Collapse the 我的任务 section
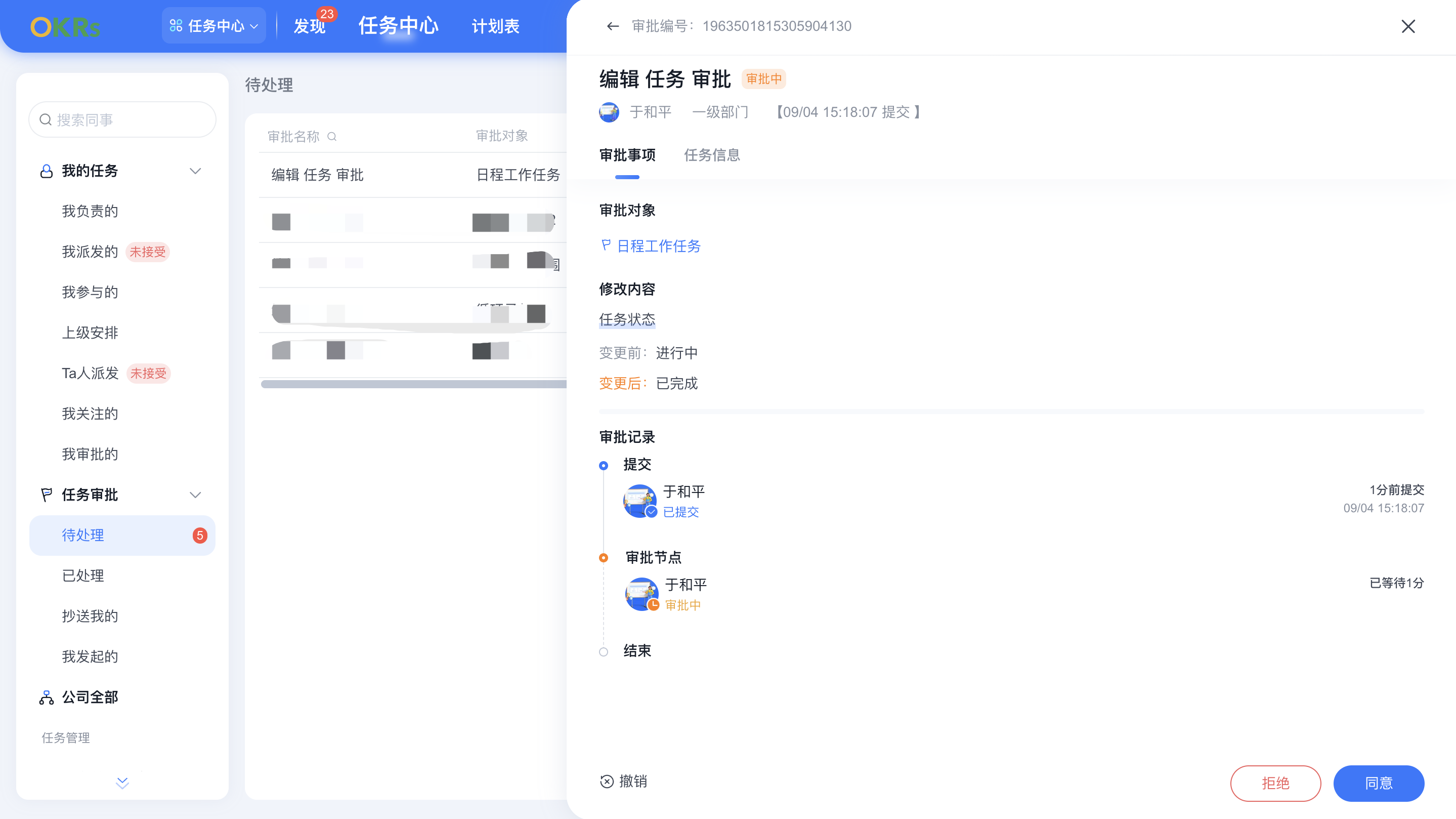This screenshot has width=1456, height=819. pyautogui.click(x=196, y=171)
